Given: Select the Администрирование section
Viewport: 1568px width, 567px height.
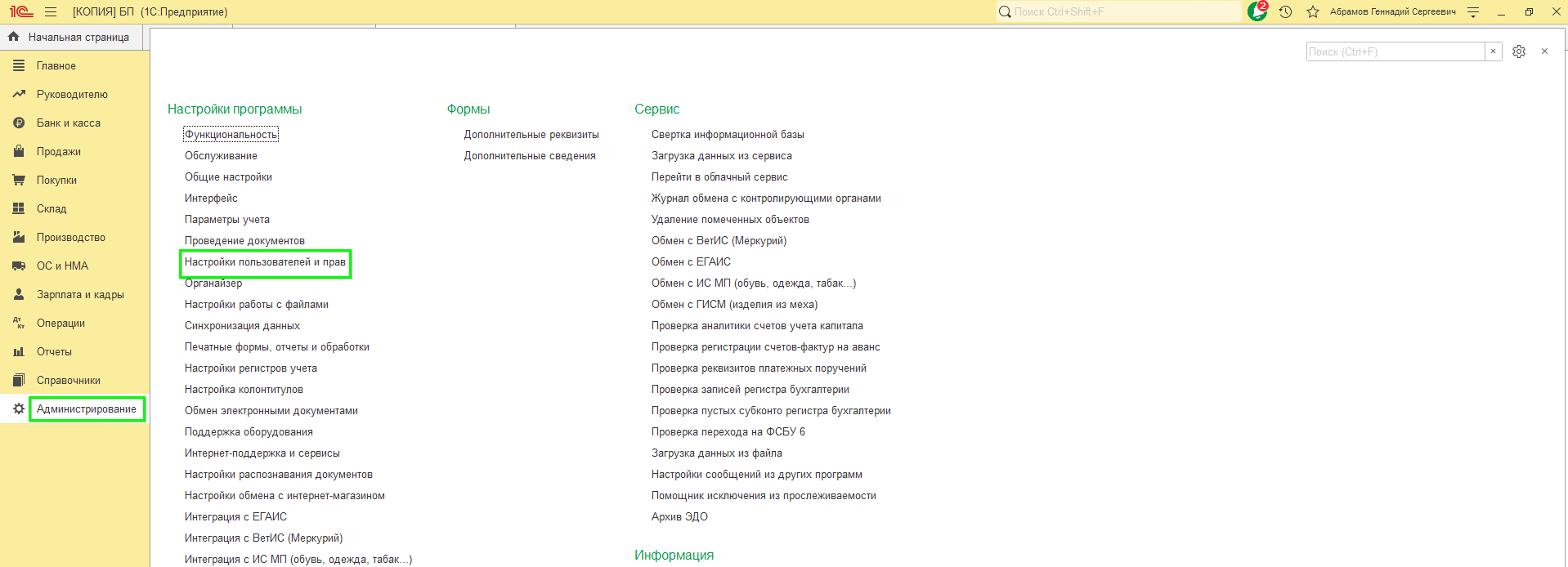Looking at the screenshot, I should [87, 409].
